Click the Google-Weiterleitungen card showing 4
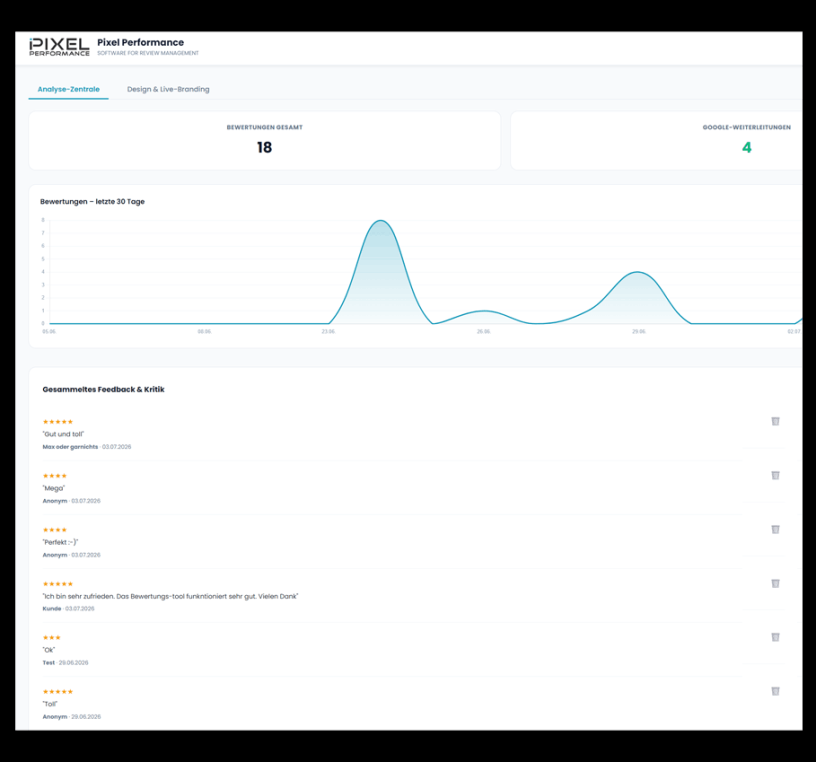Screen dimensions: 816x762 657,141
